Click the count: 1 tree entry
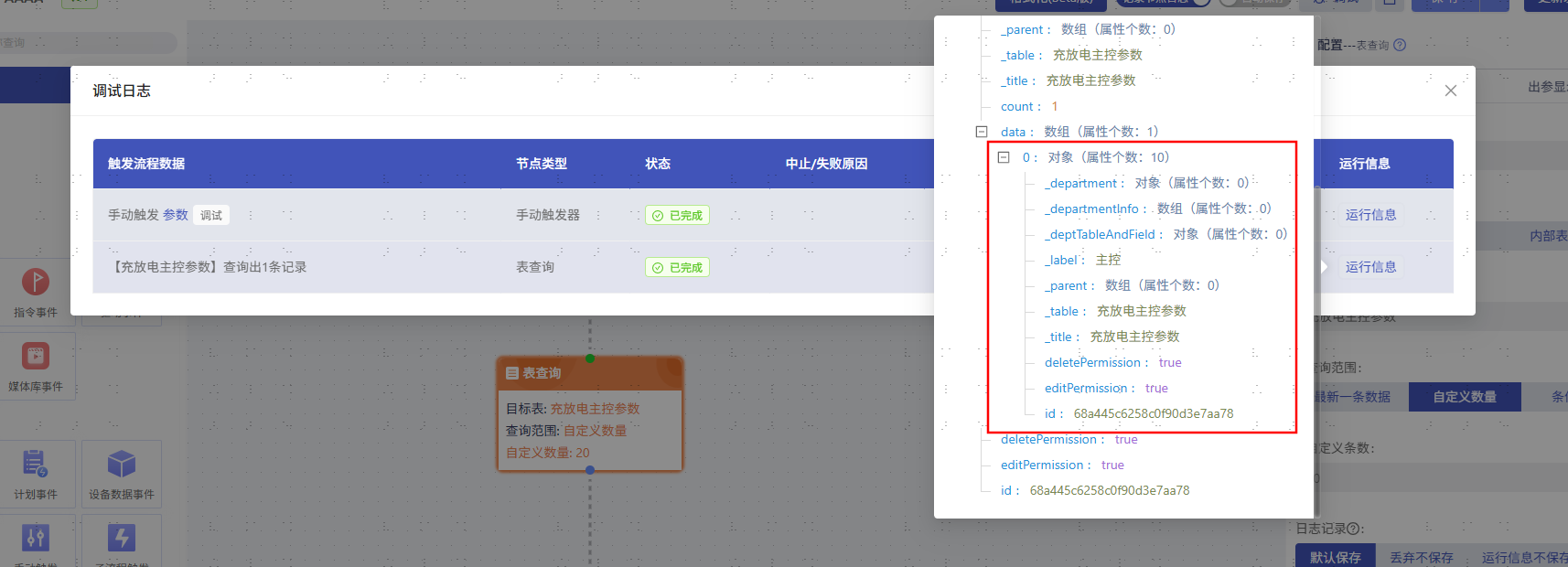The width and height of the screenshot is (1568, 567). pyautogui.click(x=1029, y=106)
